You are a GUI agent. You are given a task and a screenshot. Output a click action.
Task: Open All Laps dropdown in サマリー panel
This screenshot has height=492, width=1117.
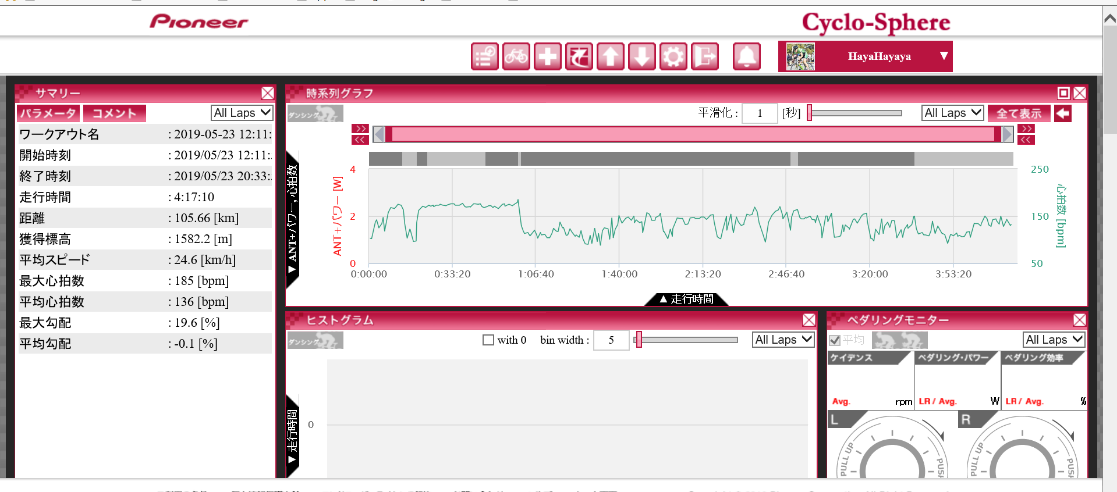[x=242, y=113]
